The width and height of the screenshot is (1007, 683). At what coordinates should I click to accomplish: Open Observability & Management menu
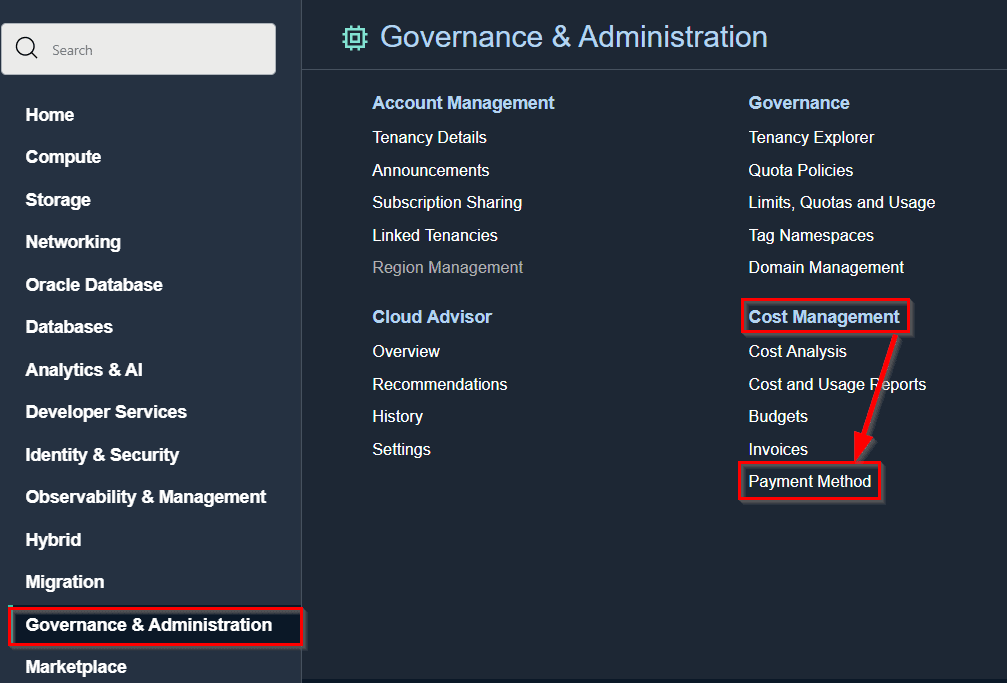(x=146, y=497)
